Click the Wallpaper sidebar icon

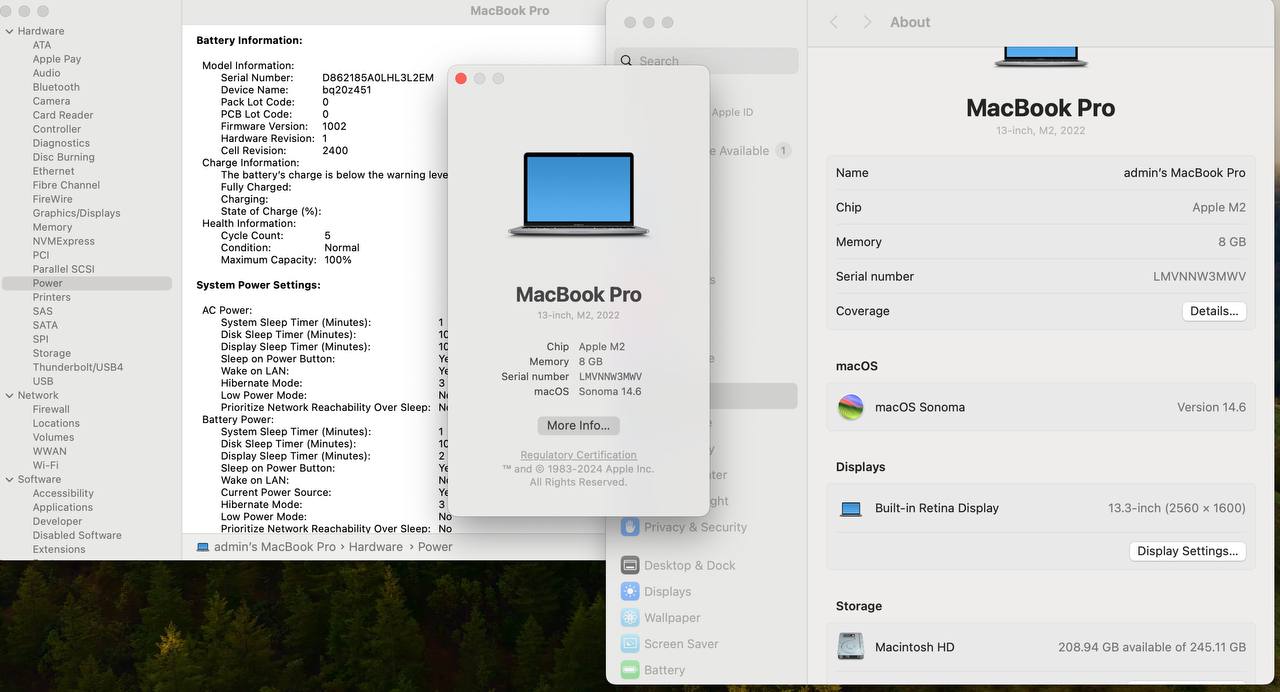[x=630, y=618]
